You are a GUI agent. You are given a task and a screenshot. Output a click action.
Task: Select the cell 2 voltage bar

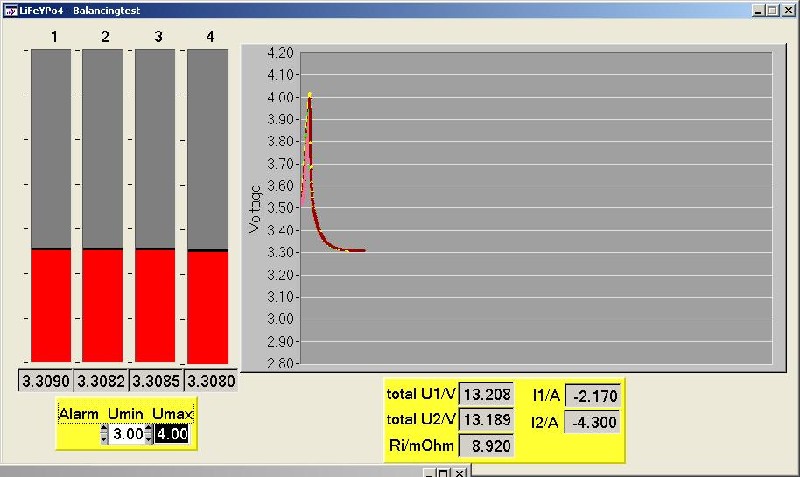(103, 205)
